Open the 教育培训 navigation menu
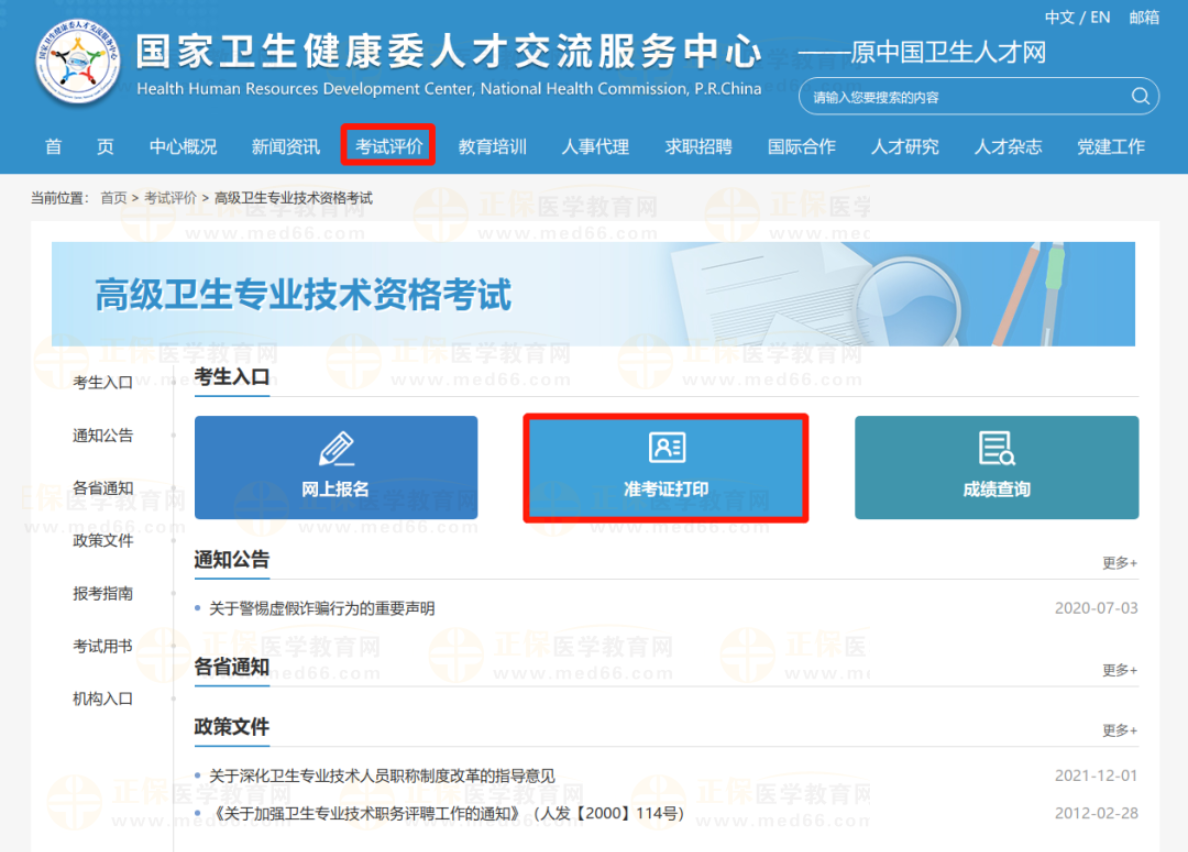 tap(492, 147)
